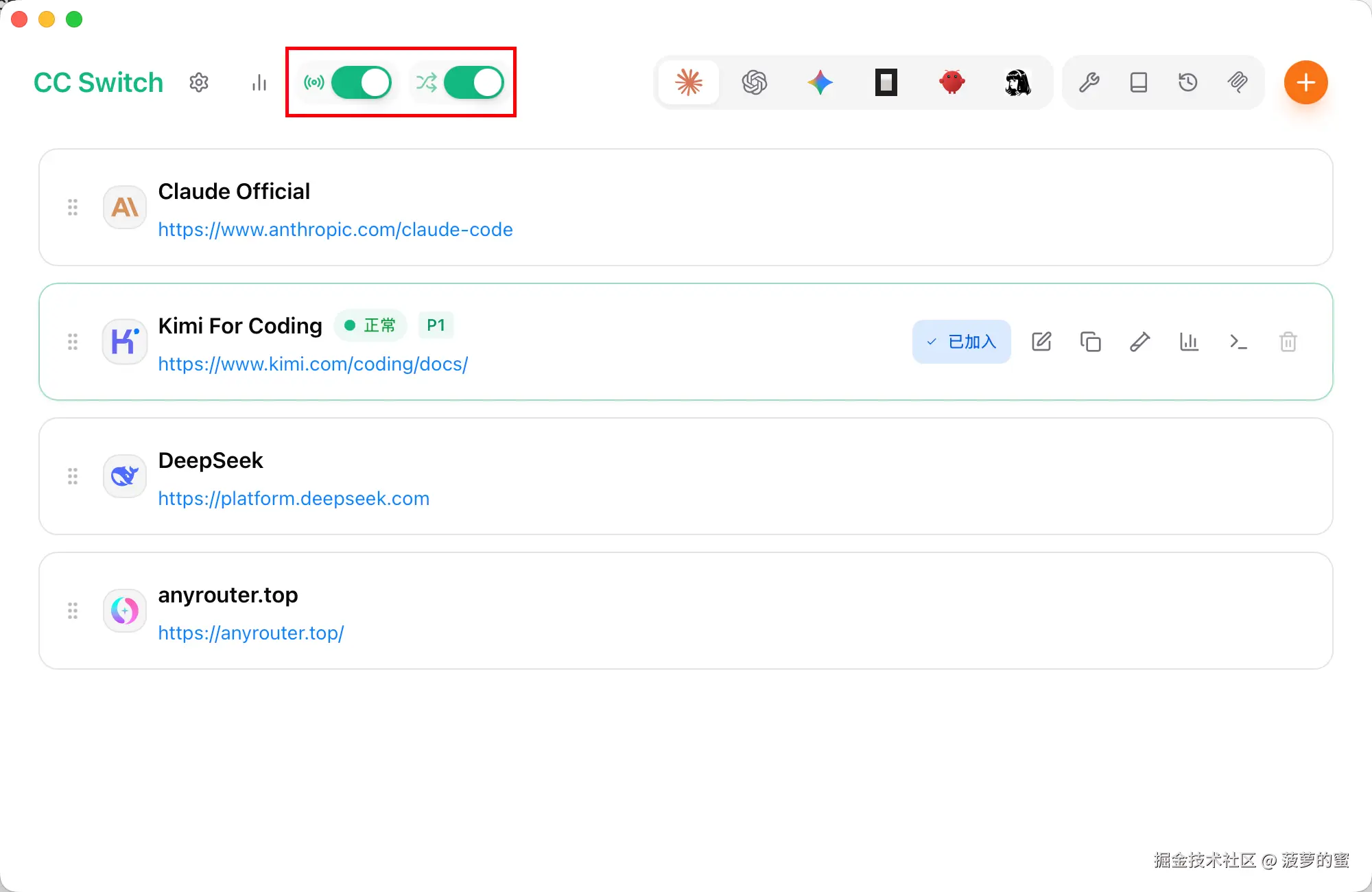This screenshot has height=892, width=1372.
Task: Edit the Kimi For Coding provider
Action: 1041,342
